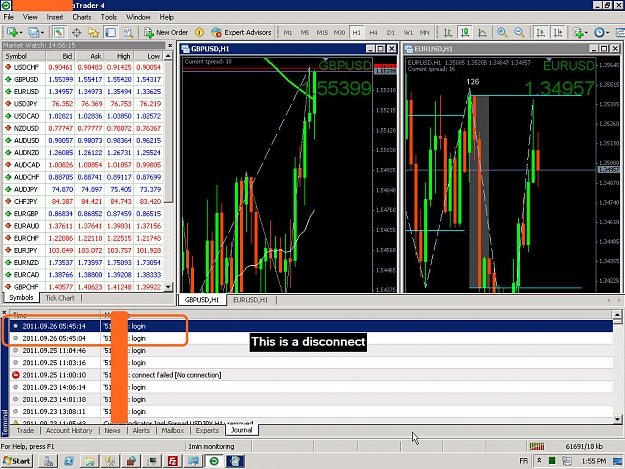Screen dimensions: 625x469
Task: Select the M1 timeframe
Action: pyautogui.click(x=287, y=33)
